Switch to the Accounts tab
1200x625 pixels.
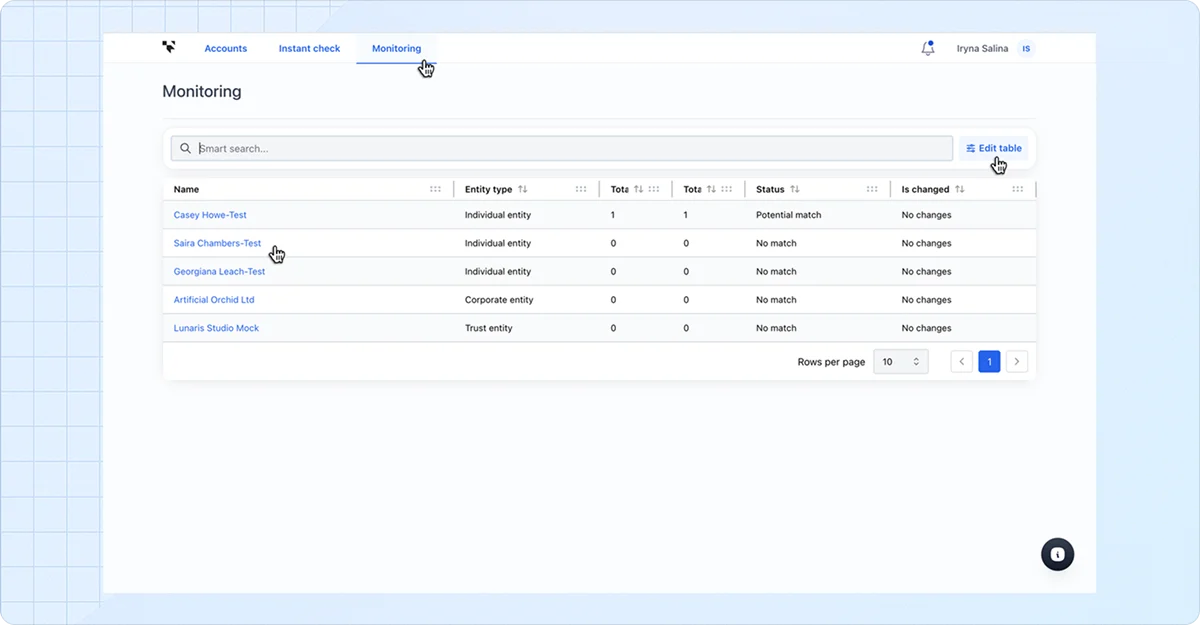point(226,48)
